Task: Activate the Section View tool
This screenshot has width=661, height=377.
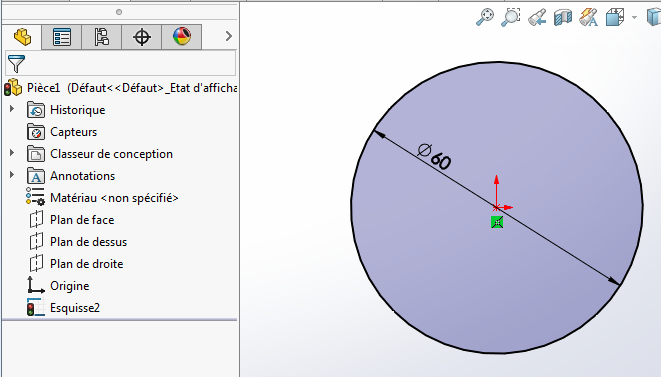Action: tap(563, 17)
